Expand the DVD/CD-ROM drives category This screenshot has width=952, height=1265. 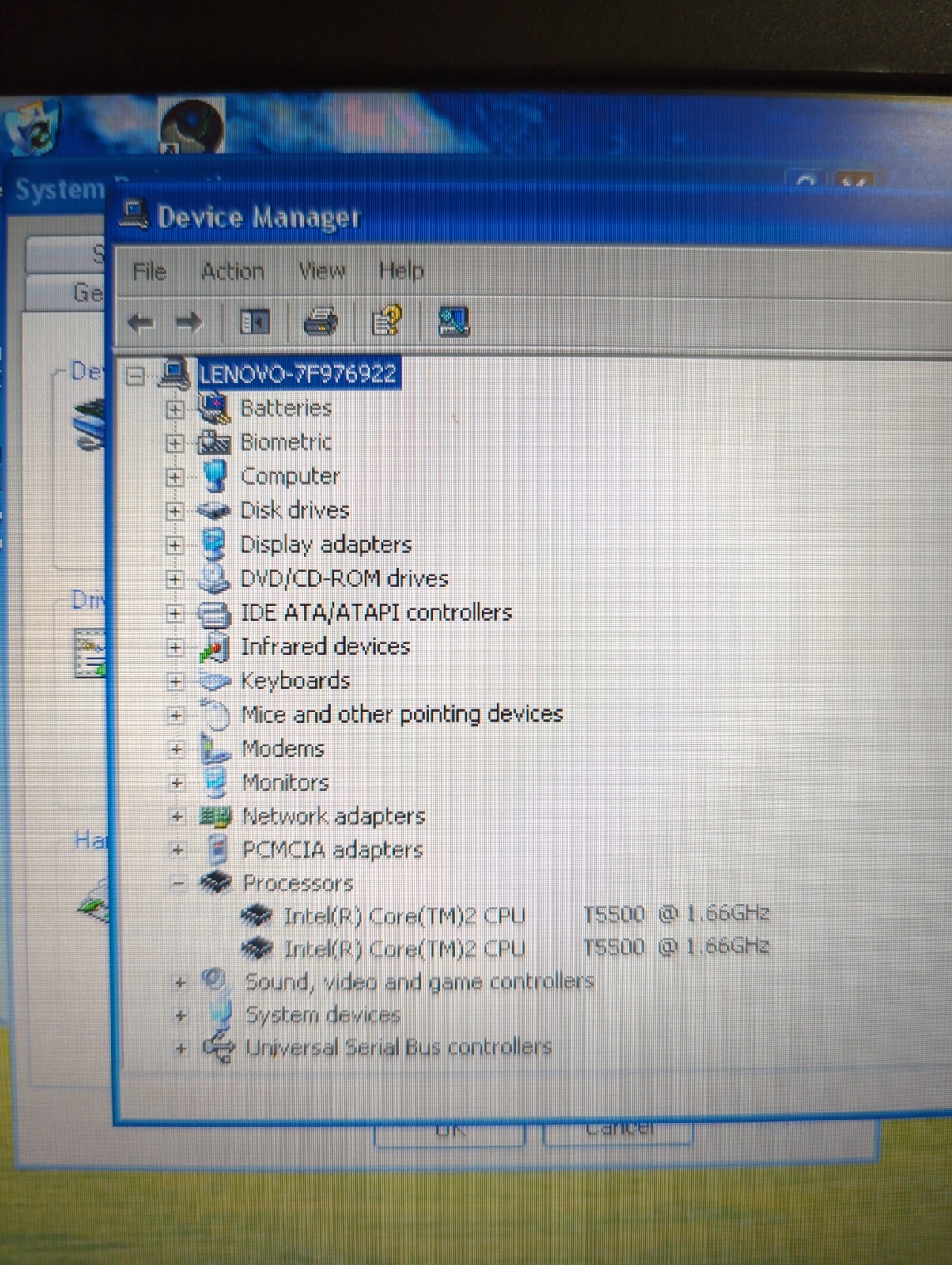pos(175,580)
